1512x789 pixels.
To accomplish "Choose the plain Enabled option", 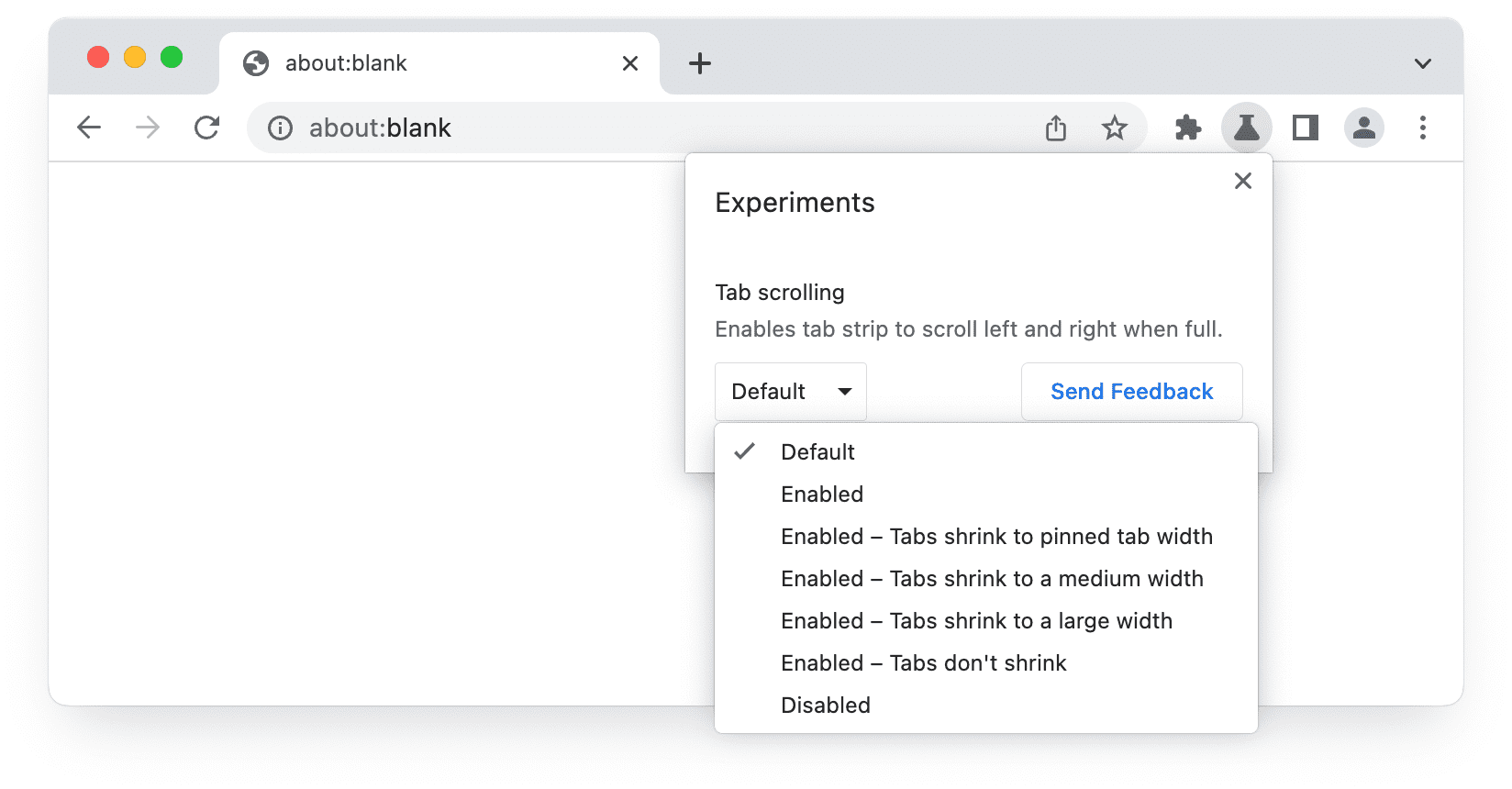I will pyautogui.click(x=822, y=495).
